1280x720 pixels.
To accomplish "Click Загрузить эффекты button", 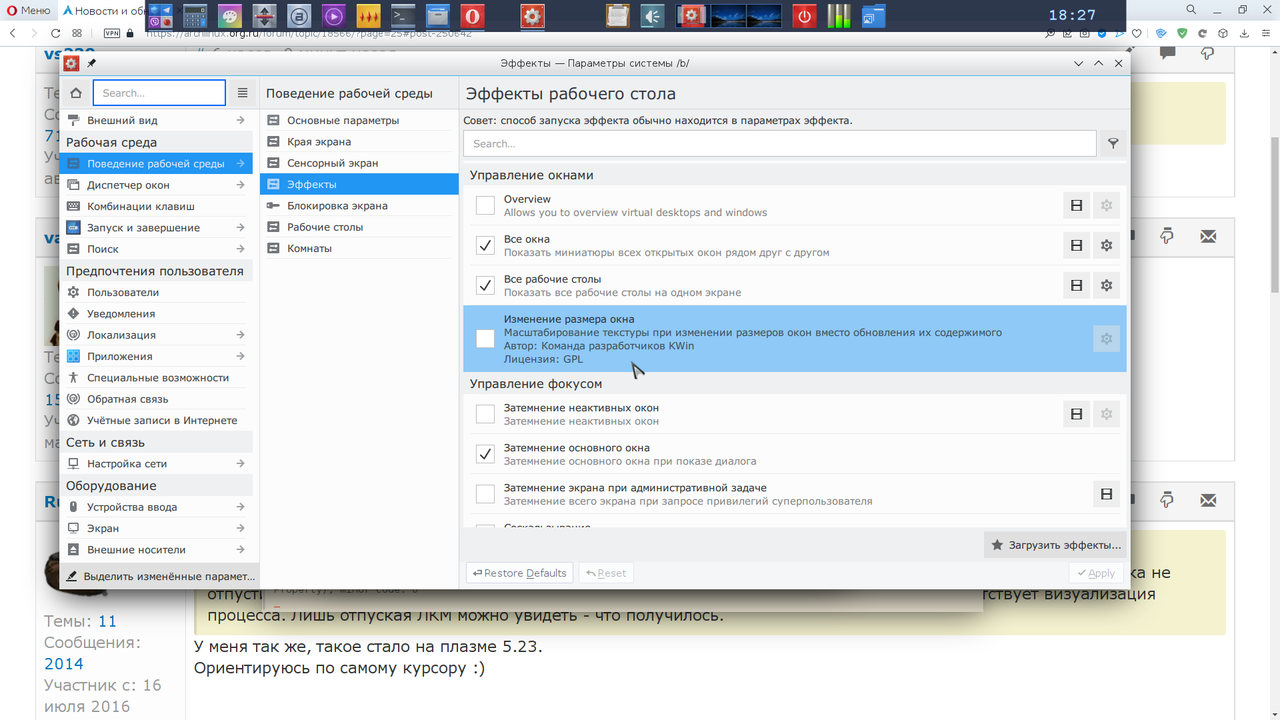I will point(1055,545).
